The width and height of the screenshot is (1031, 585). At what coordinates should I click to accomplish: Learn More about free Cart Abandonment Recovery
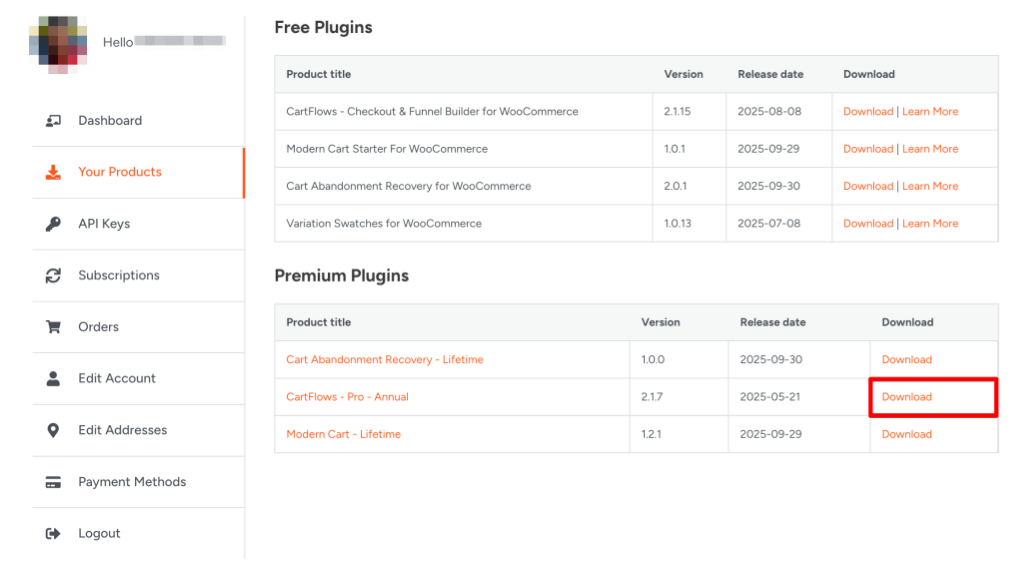tap(930, 186)
